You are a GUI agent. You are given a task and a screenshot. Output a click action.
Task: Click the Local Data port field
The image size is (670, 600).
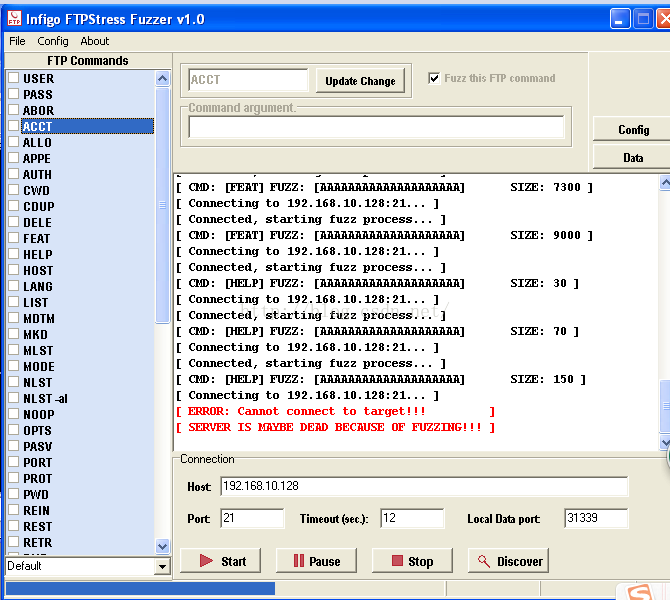pos(596,518)
